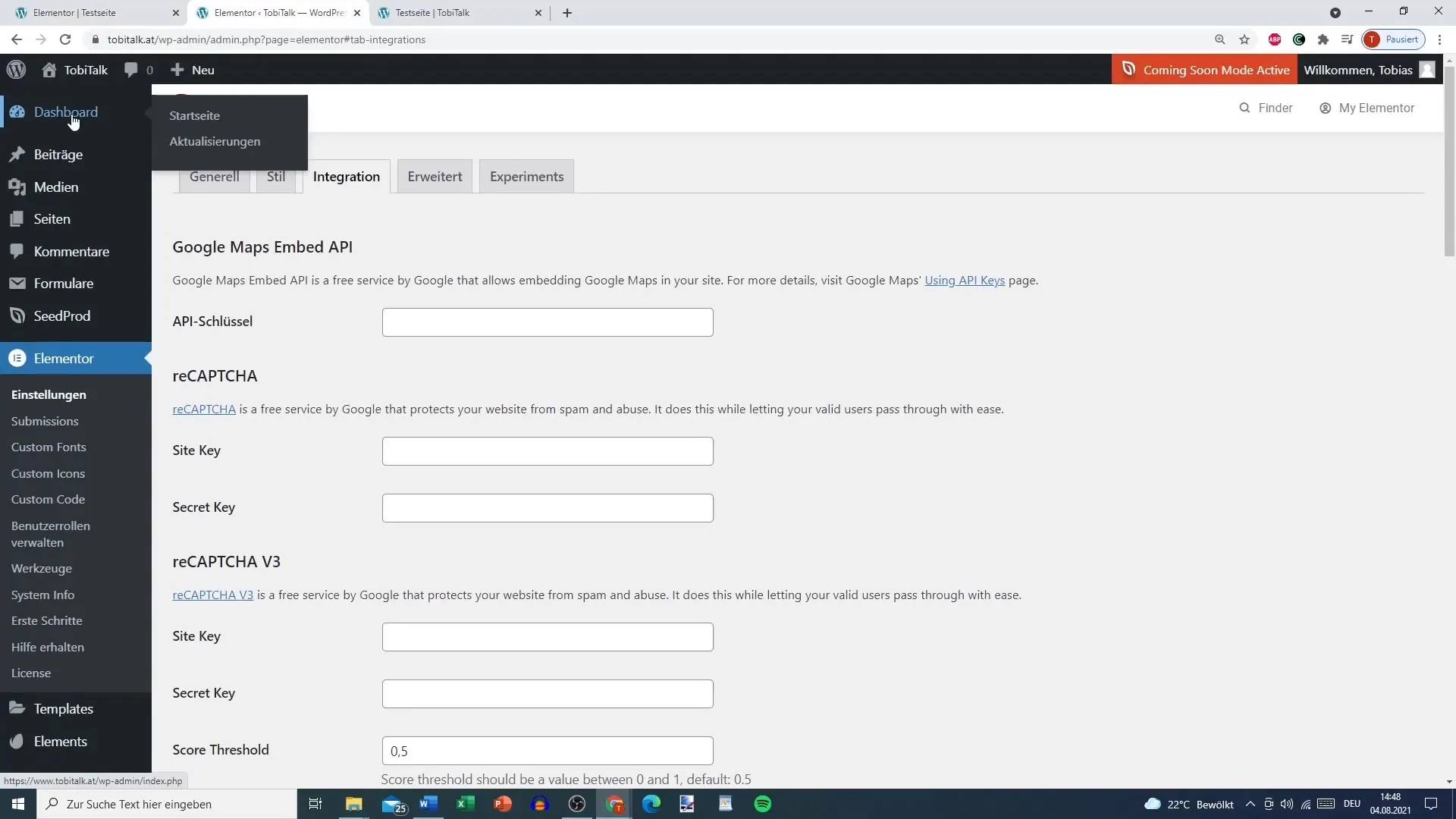Click the Elementor logo icon in sidebar

[17, 359]
